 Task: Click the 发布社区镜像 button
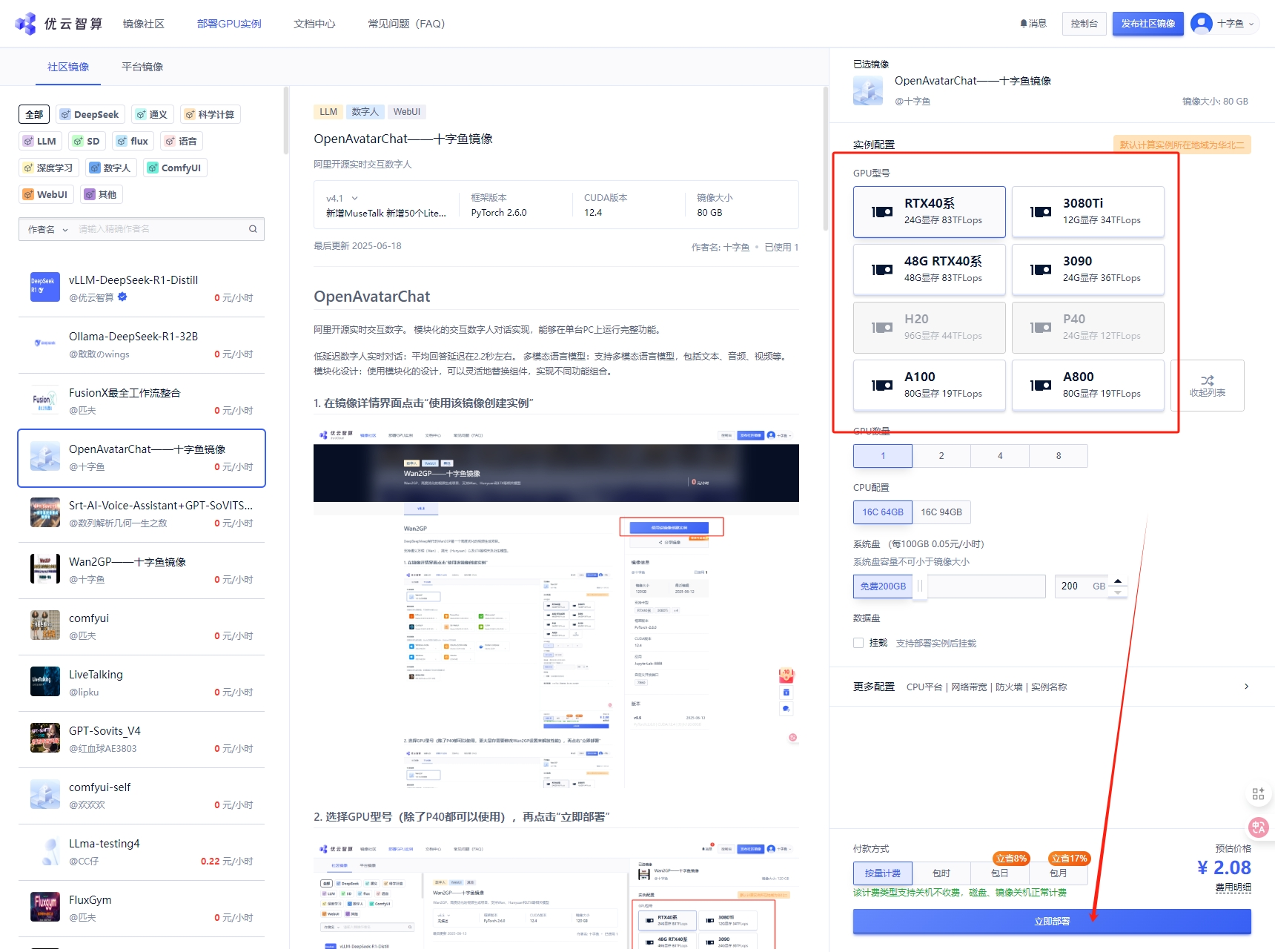(x=1147, y=24)
